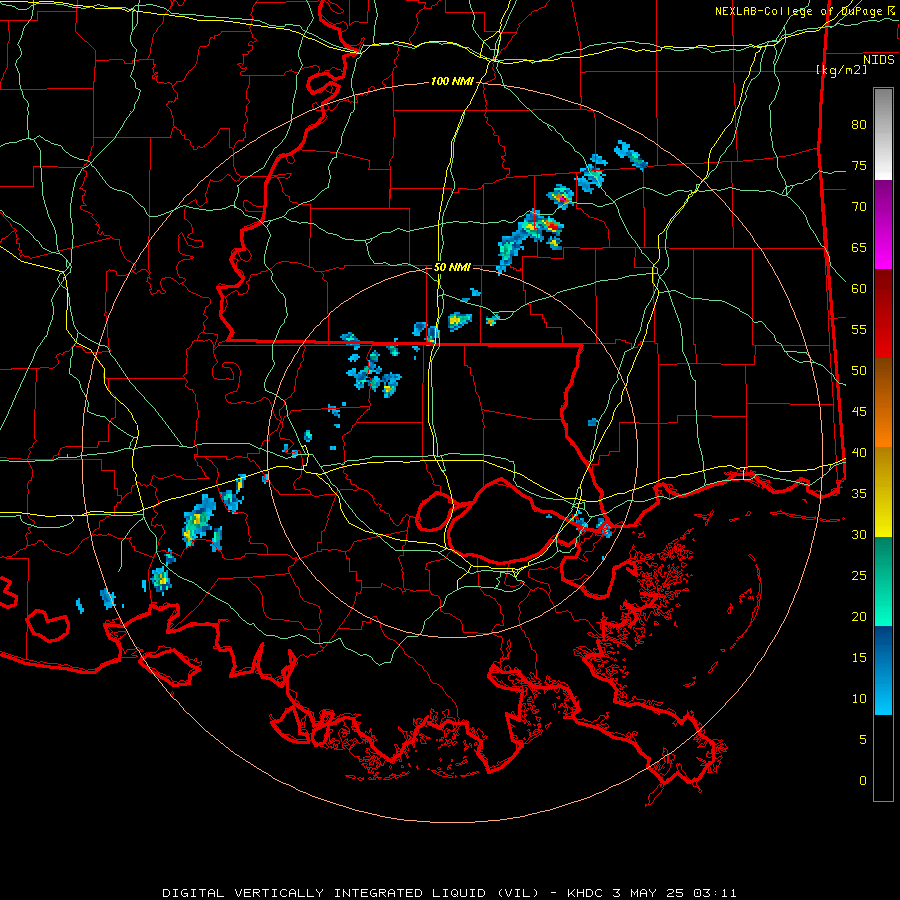Screen dimensions: 900x900
Task: Click the "NIDS" label above the legend
Action: click(x=878, y=59)
